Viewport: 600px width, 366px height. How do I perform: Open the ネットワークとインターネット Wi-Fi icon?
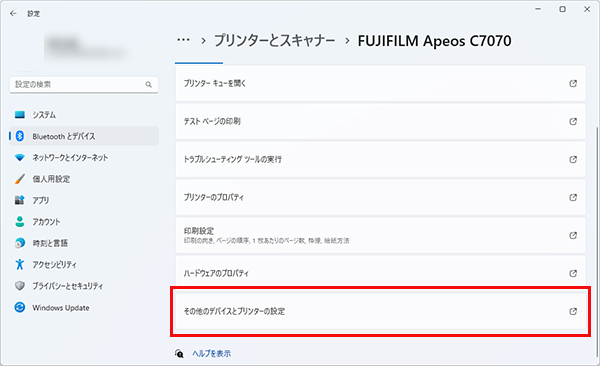point(20,157)
